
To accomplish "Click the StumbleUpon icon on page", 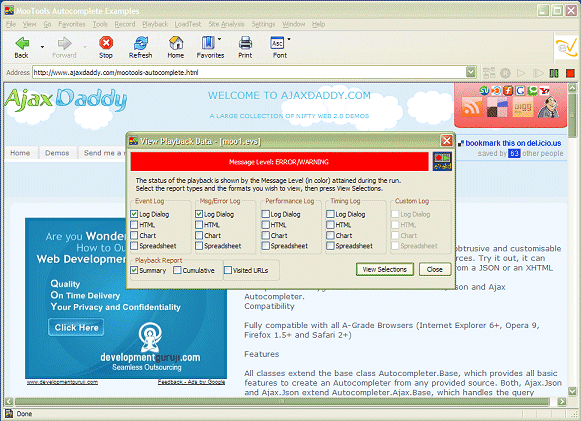I will [x=484, y=90].
